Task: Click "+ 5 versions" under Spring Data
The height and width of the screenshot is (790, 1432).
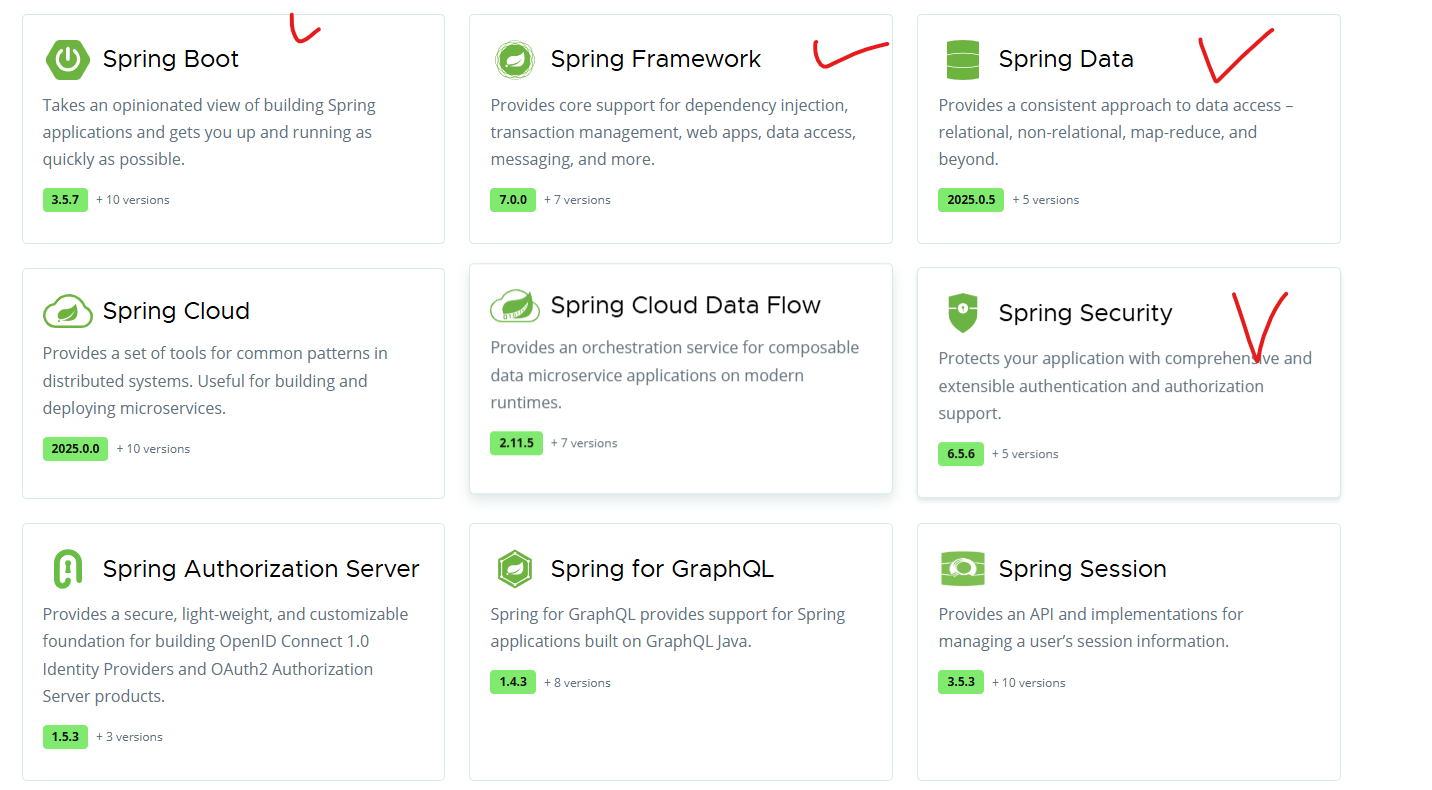Action: click(x=1046, y=200)
